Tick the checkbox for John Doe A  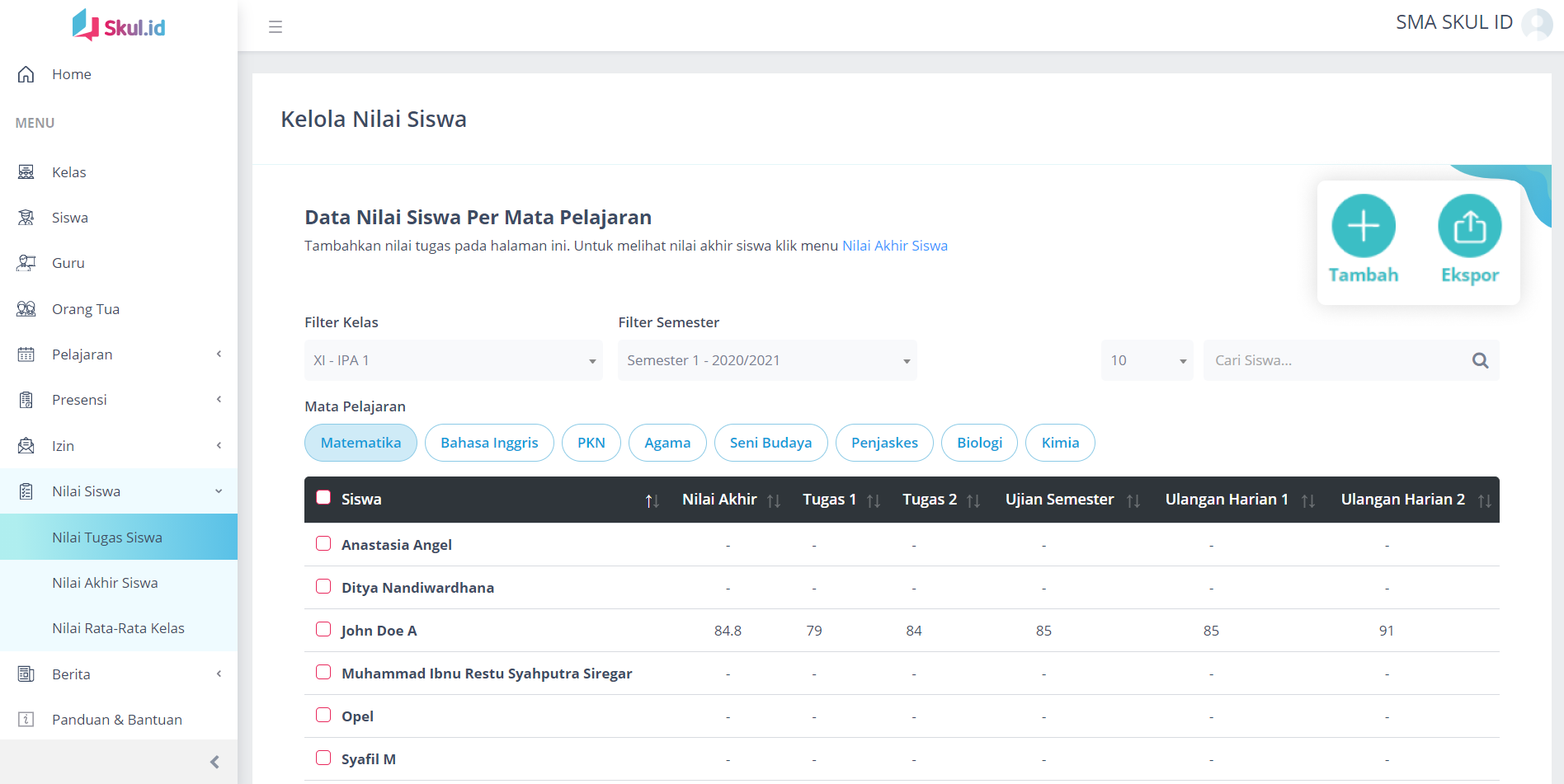[323, 629]
